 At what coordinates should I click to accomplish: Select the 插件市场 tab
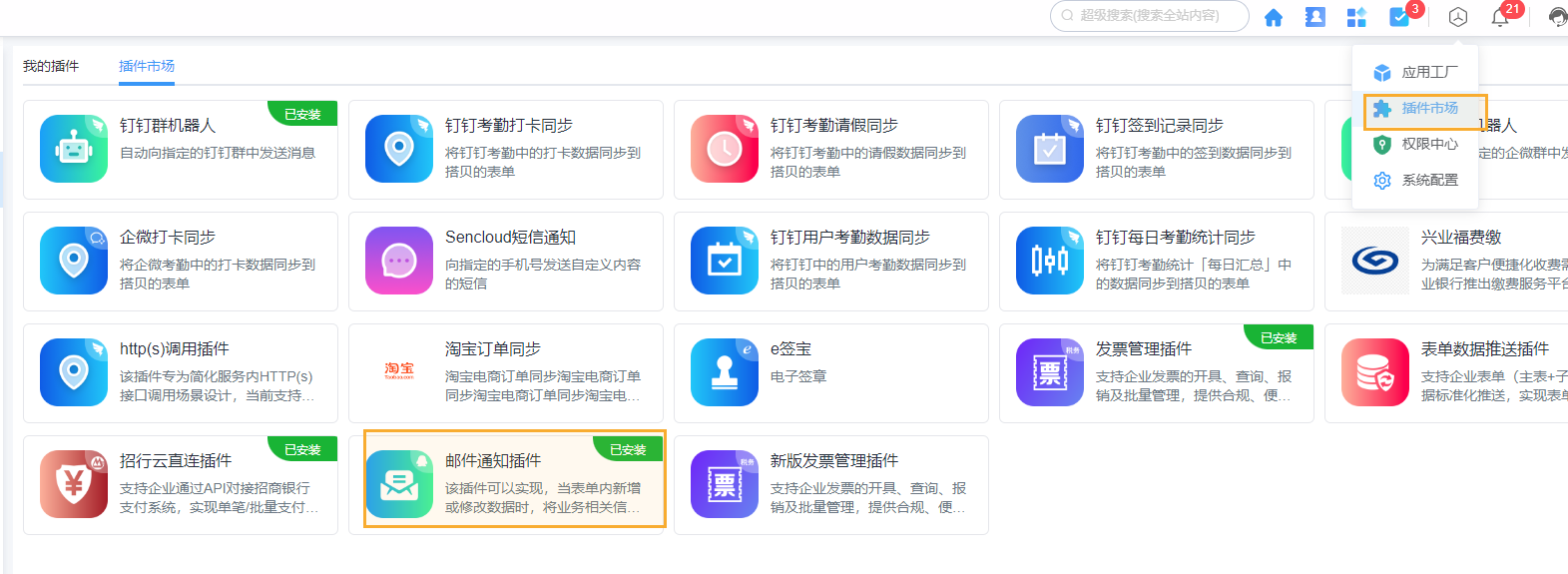(147, 66)
